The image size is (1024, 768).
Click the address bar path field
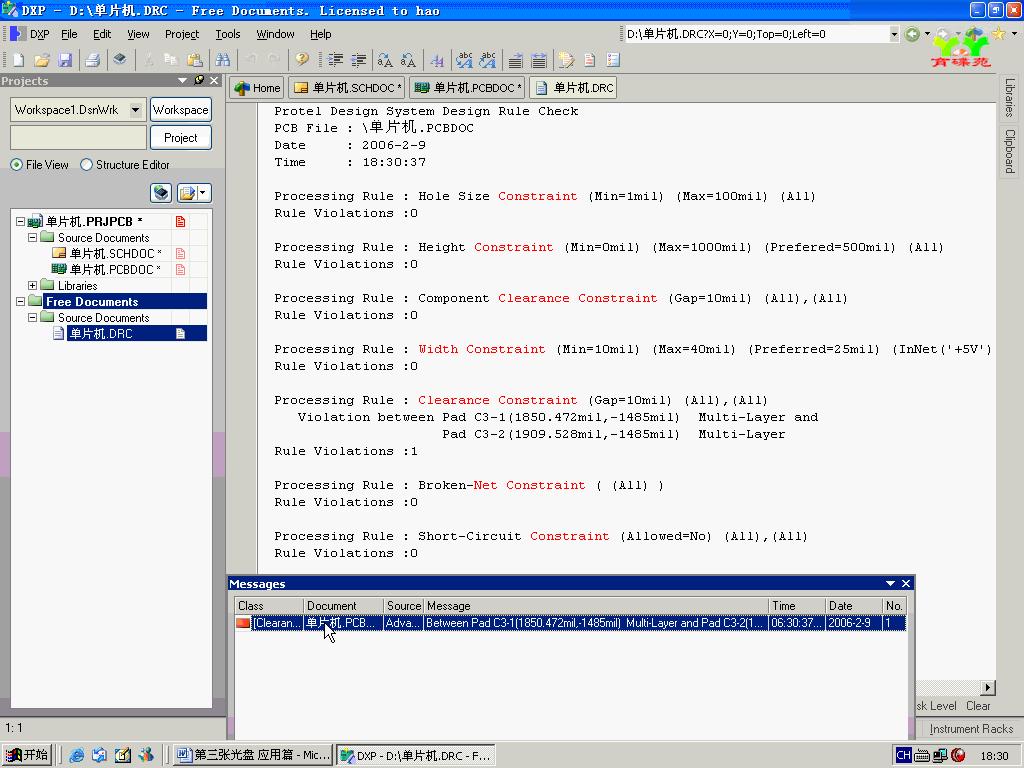tap(756, 34)
